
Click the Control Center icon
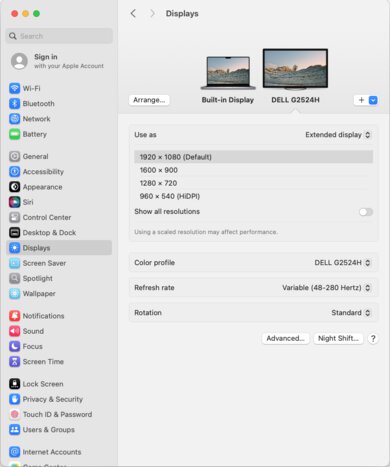[x=15, y=217]
